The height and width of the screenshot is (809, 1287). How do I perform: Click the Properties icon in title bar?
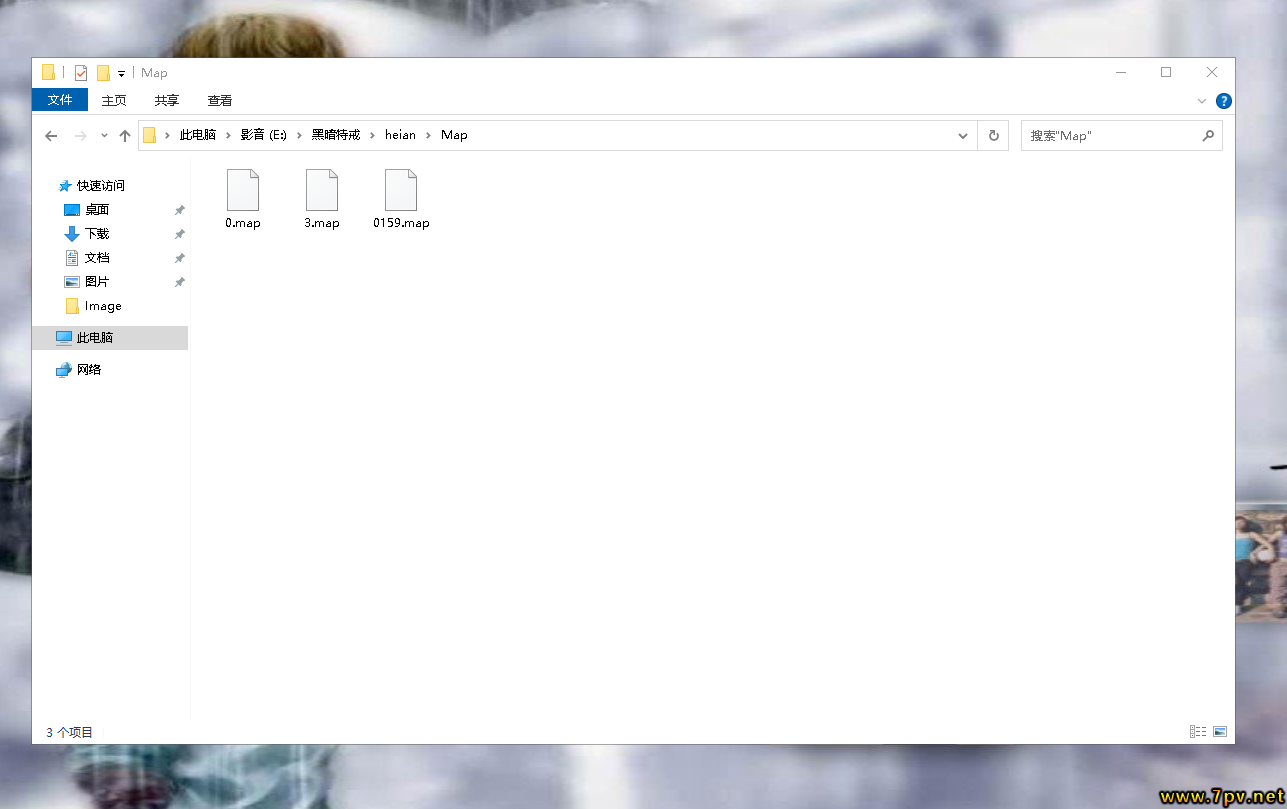pos(81,73)
